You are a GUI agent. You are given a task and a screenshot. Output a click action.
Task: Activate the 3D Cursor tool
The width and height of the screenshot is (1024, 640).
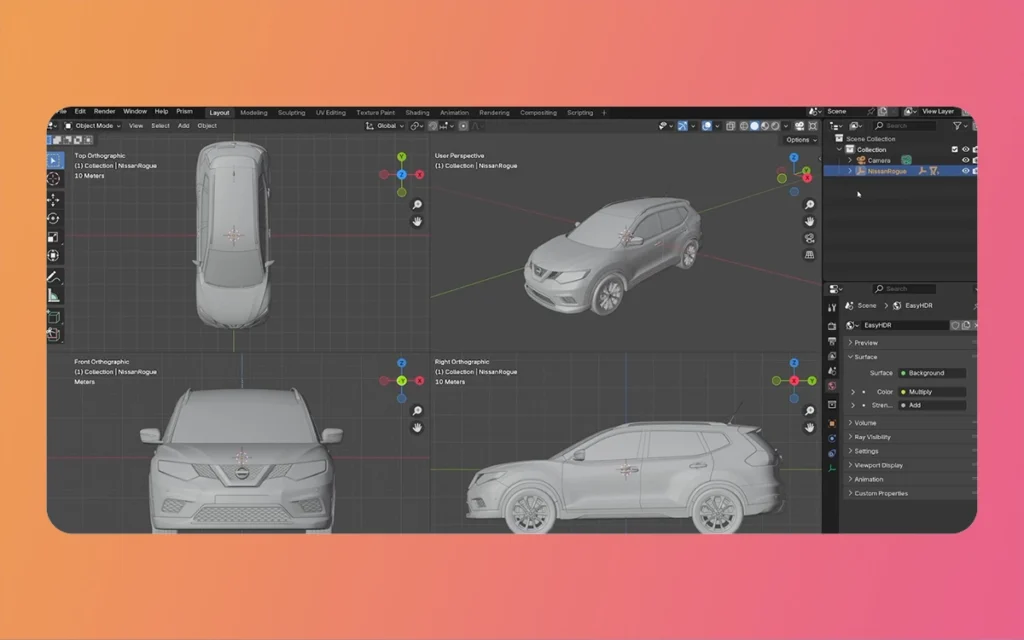tap(54, 179)
